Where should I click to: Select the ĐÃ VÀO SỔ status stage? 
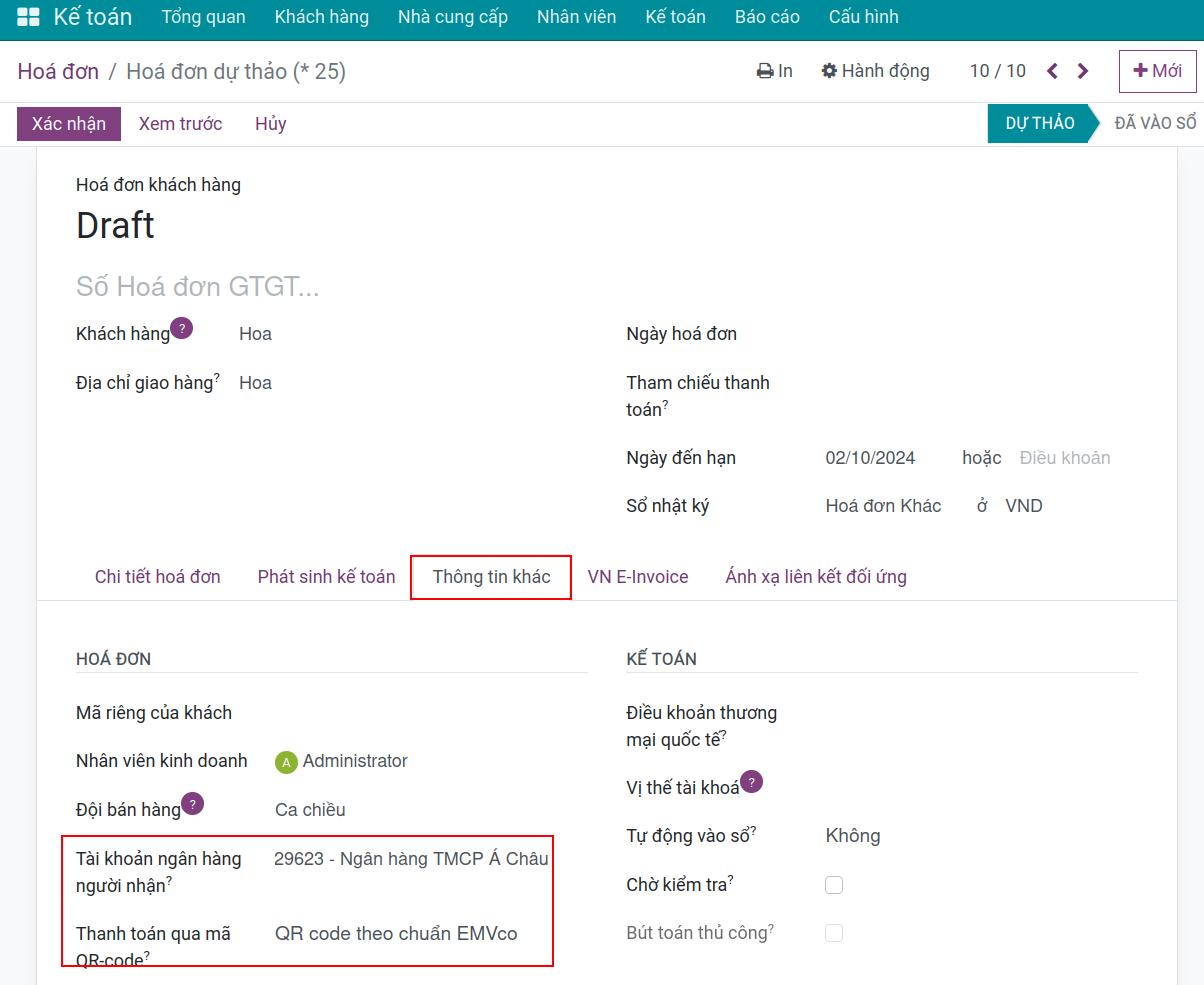coord(1155,123)
